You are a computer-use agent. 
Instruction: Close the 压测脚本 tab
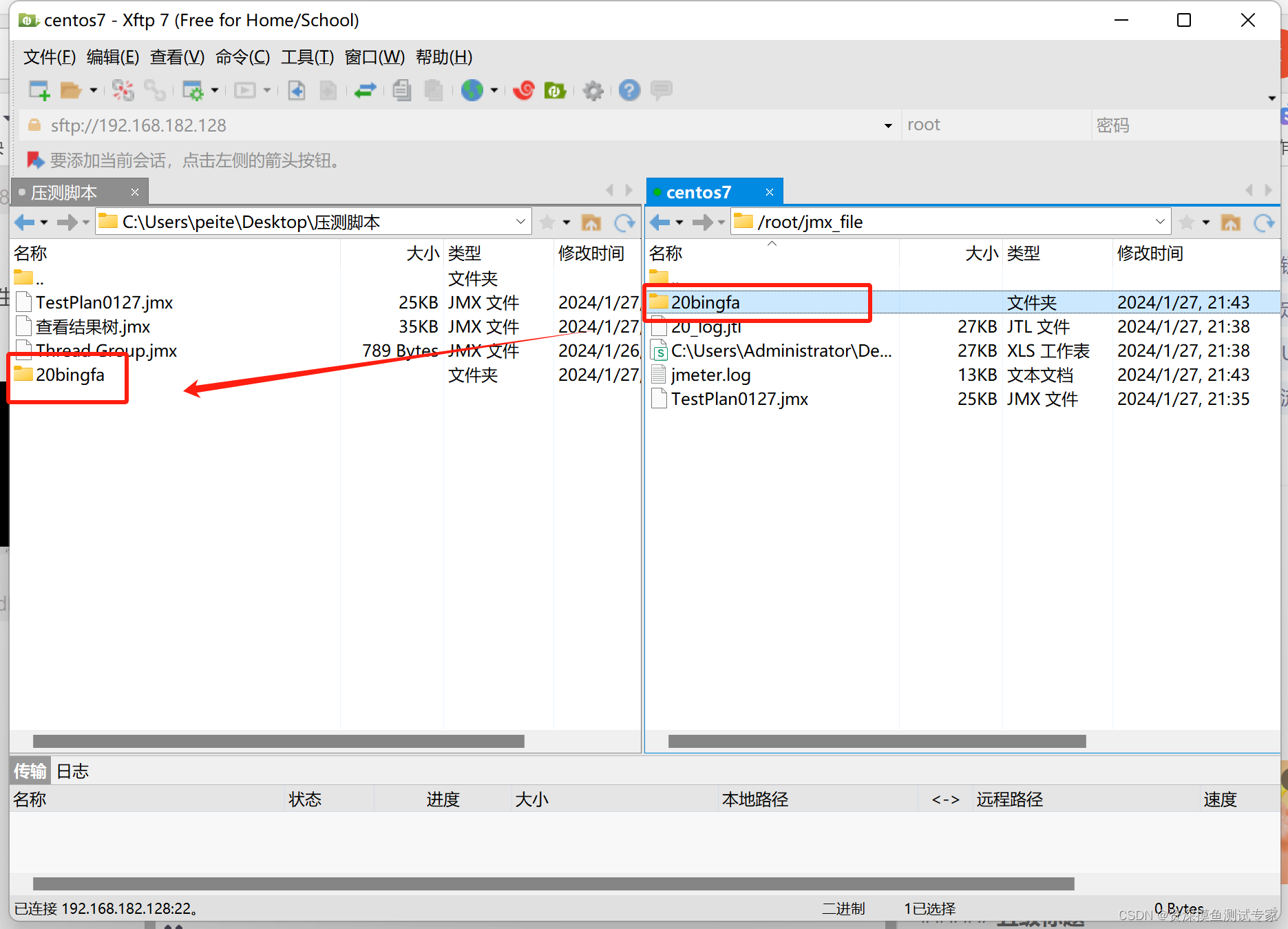point(135,192)
